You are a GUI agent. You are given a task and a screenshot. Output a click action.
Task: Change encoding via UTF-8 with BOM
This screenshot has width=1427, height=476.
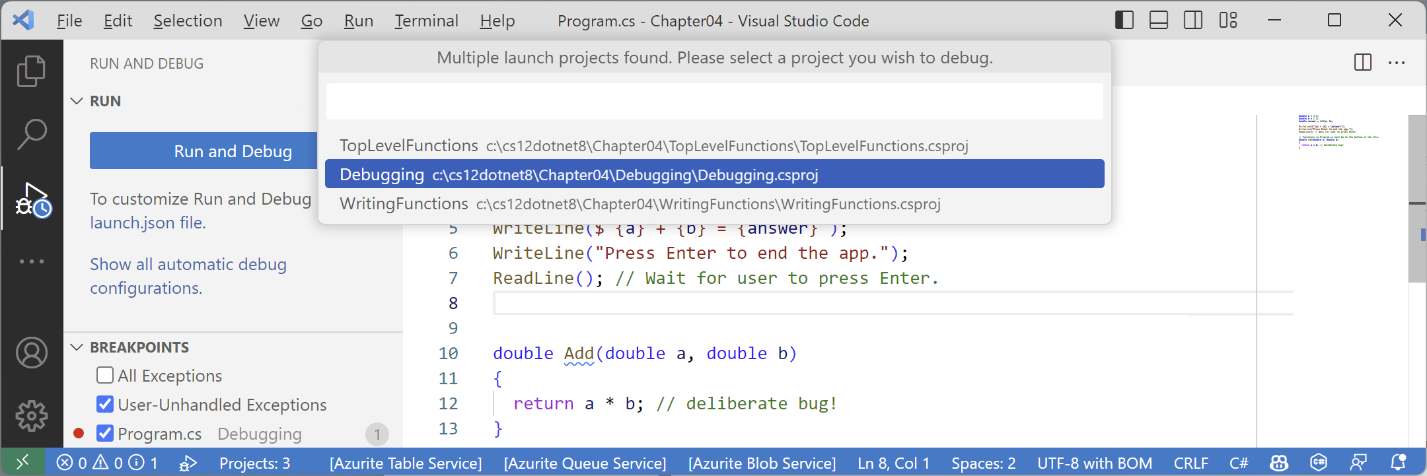tap(1094, 463)
